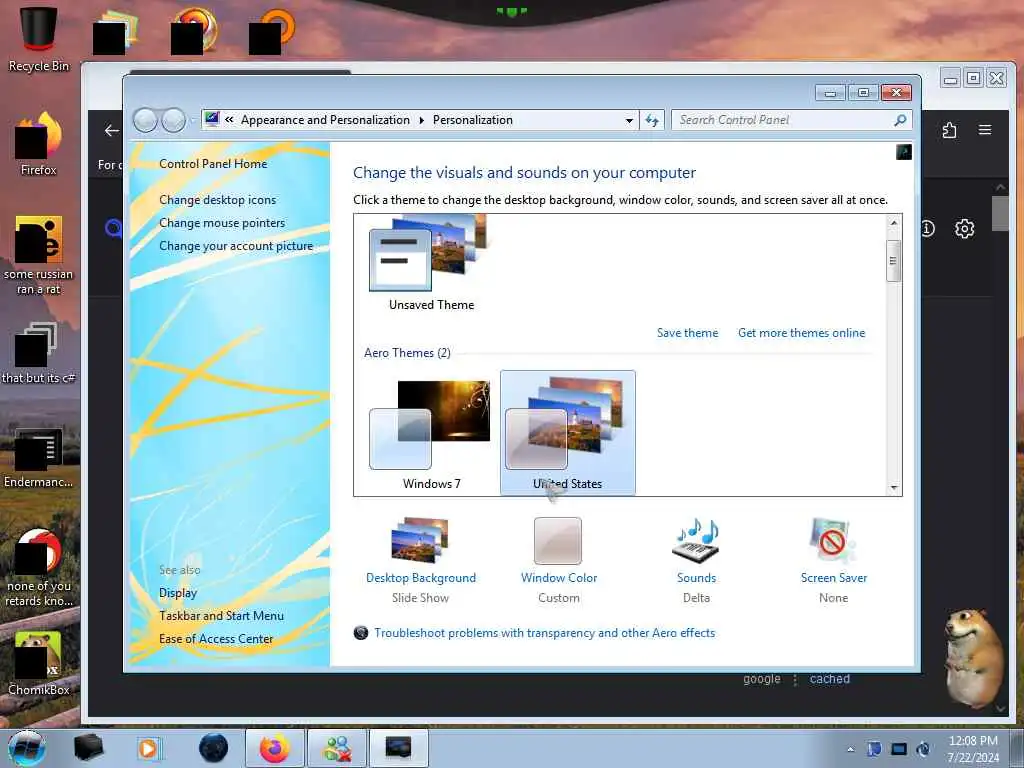Open the 'that but its c#' desktop icon
1024x768 pixels.
(39, 353)
